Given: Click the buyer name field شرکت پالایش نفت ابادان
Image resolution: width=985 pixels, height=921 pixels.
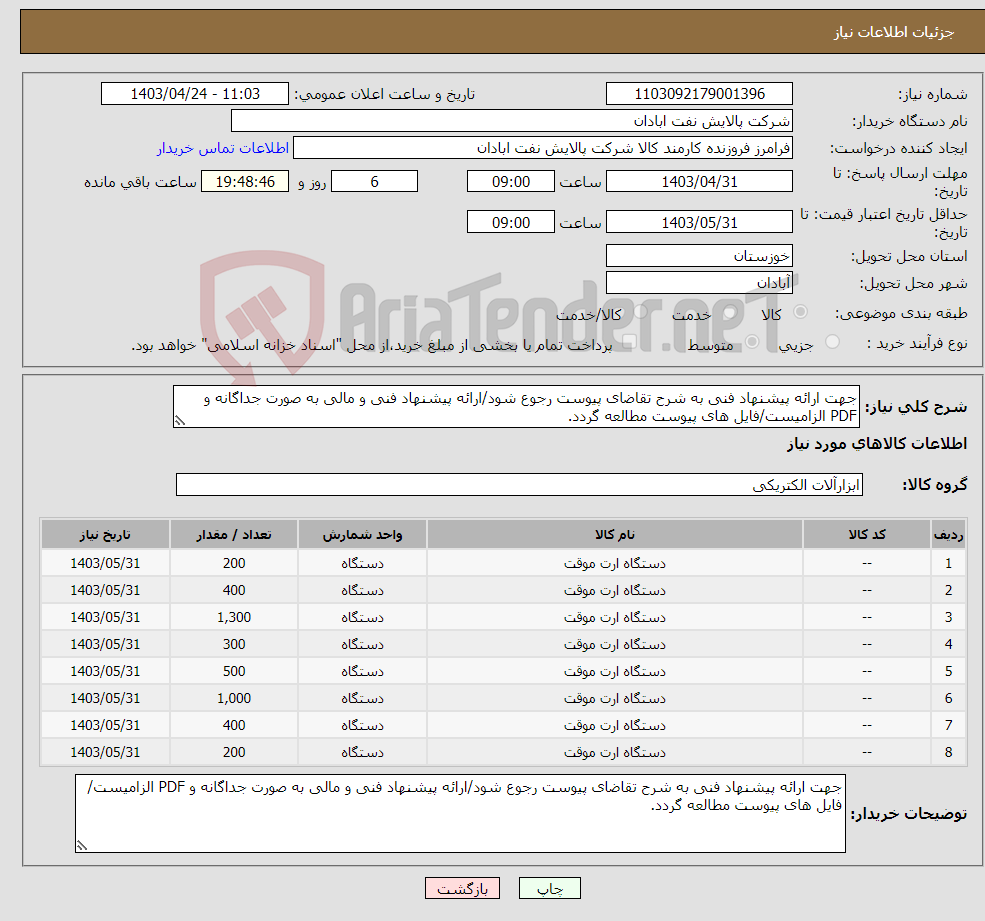Looking at the screenshot, I should (512, 121).
